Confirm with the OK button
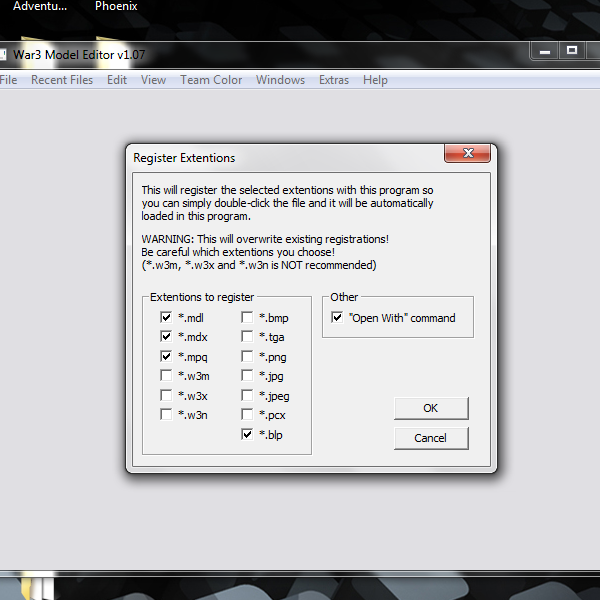This screenshot has height=600, width=600. pos(431,408)
